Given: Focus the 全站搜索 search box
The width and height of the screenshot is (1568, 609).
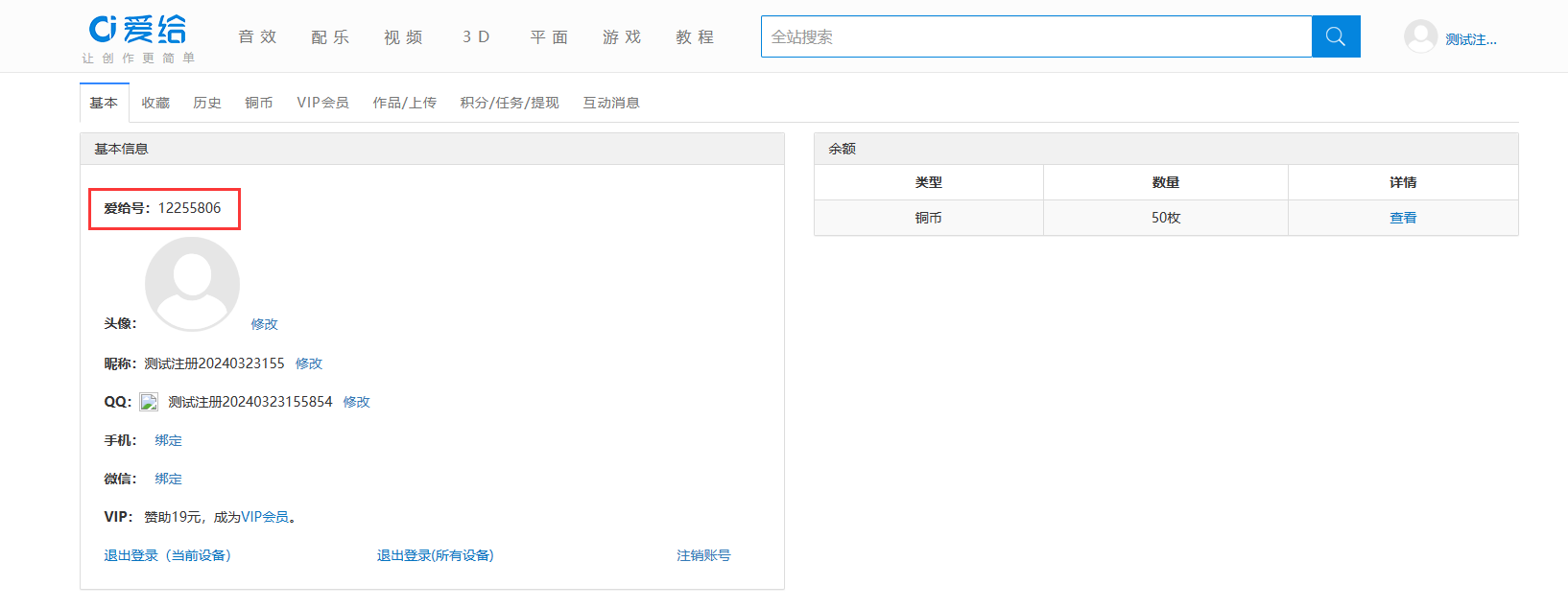Looking at the screenshot, I should pos(1036,36).
